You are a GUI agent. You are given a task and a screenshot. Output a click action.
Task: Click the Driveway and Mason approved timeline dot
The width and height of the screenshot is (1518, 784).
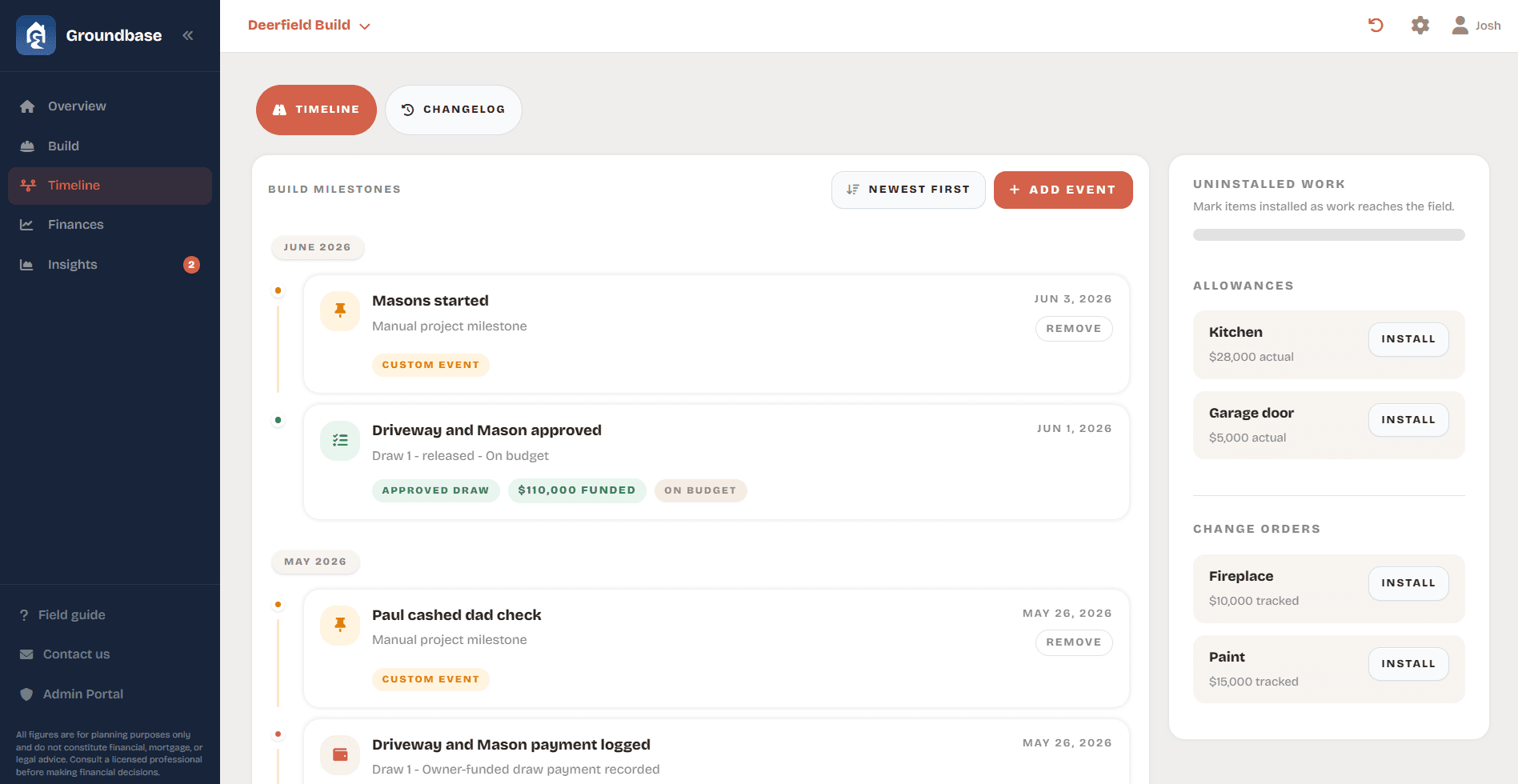click(278, 420)
